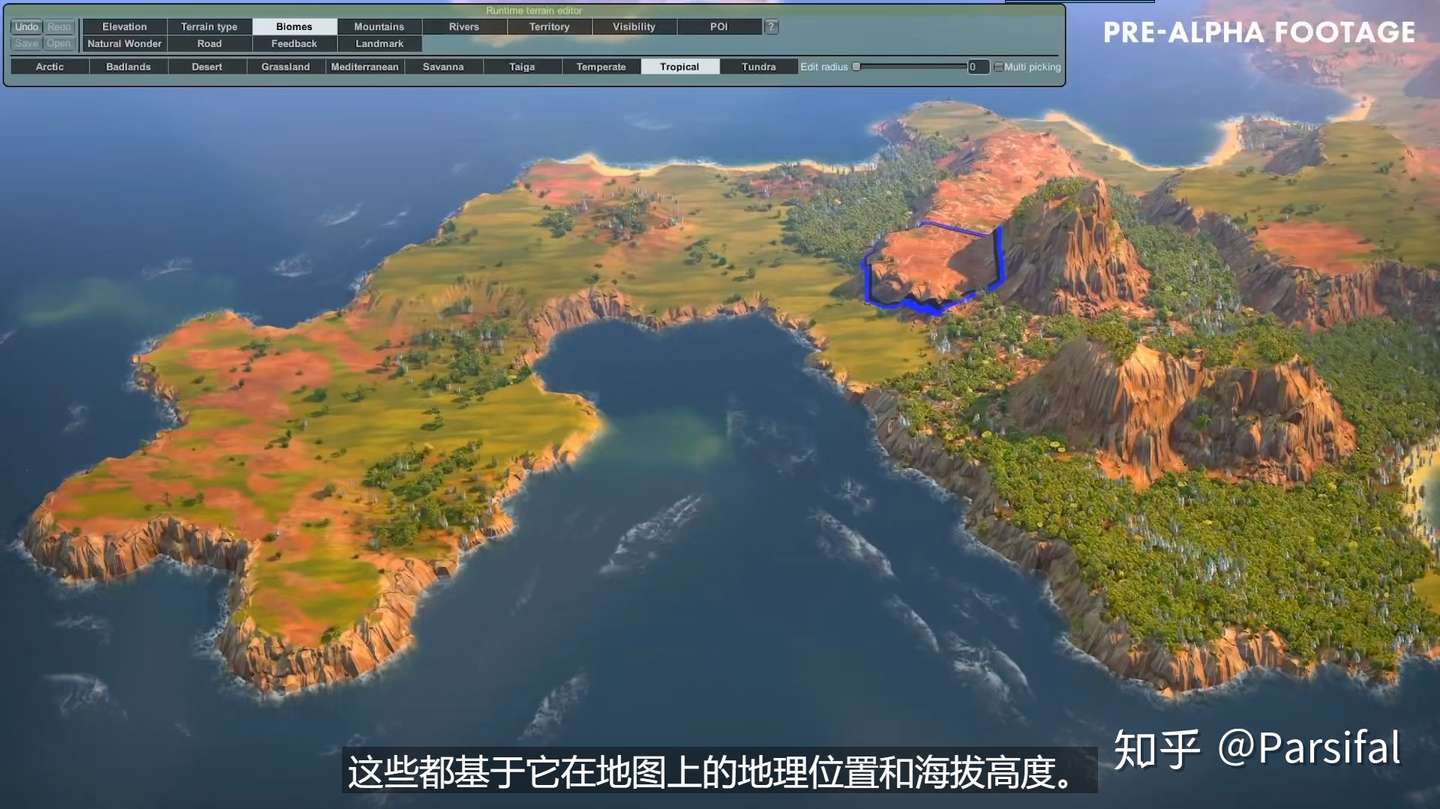Click the question mark help icon
This screenshot has width=1440, height=809.
pyautogui.click(x=771, y=27)
